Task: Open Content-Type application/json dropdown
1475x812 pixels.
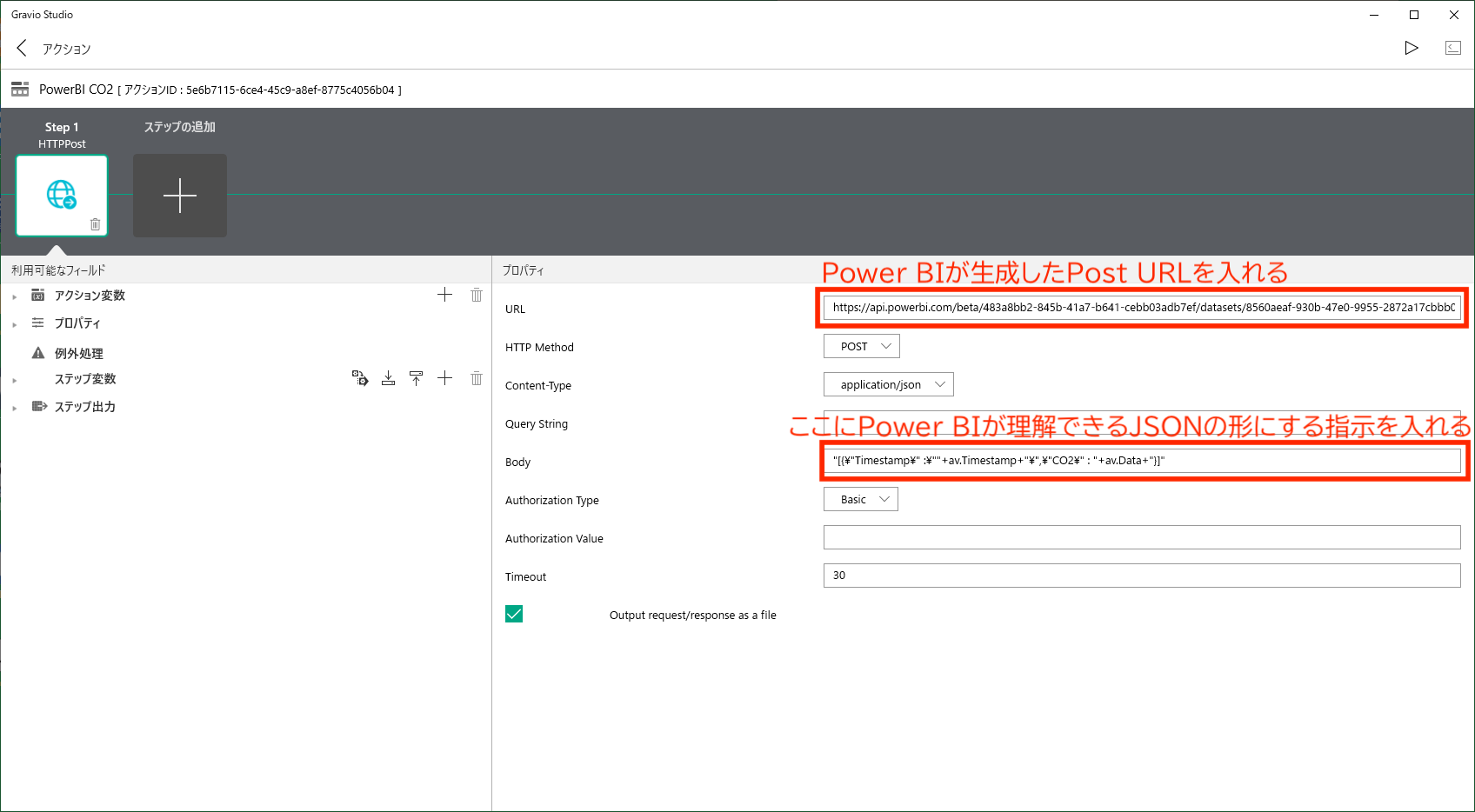Action: tap(889, 384)
